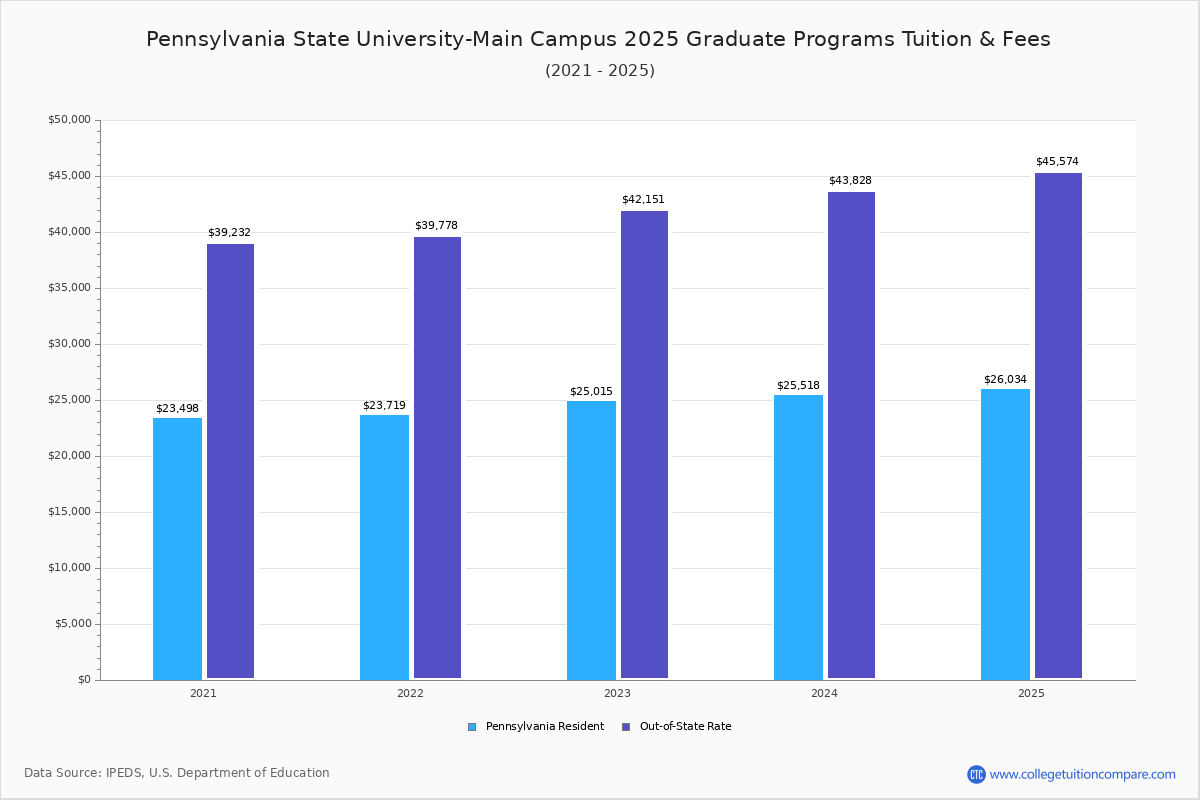Click the purple Out-of-State Rate legend swatch
Screen dimensions: 1200x800
(x=626, y=727)
